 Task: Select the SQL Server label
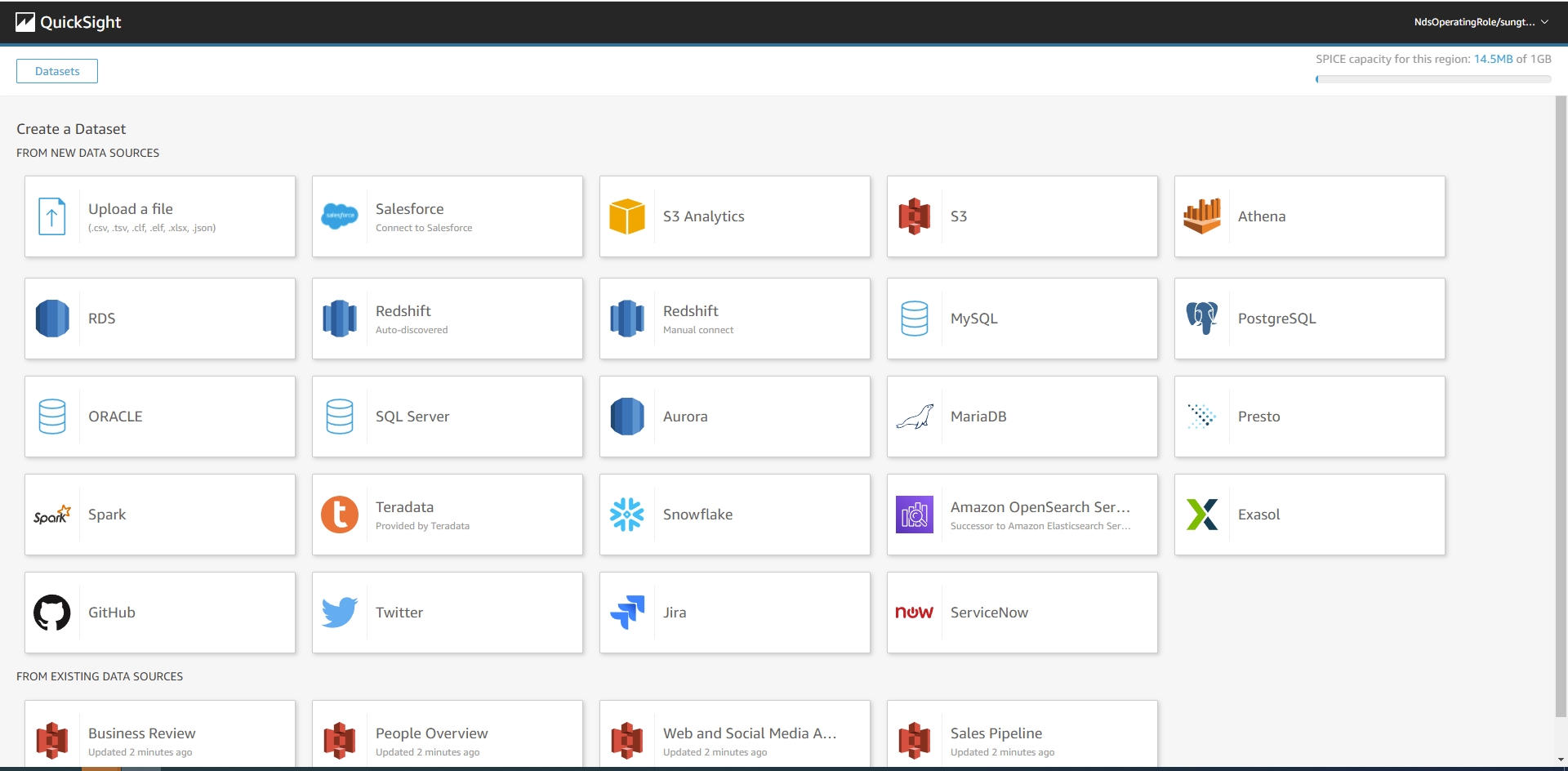412,417
